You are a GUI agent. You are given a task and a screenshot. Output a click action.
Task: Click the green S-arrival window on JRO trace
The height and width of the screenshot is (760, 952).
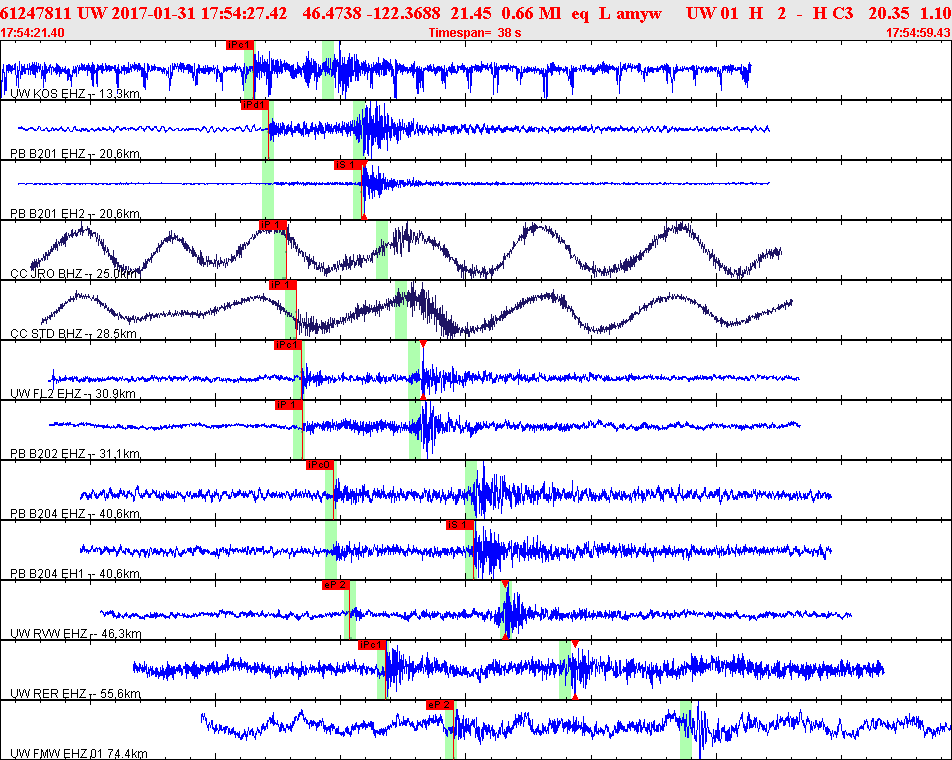382,249
